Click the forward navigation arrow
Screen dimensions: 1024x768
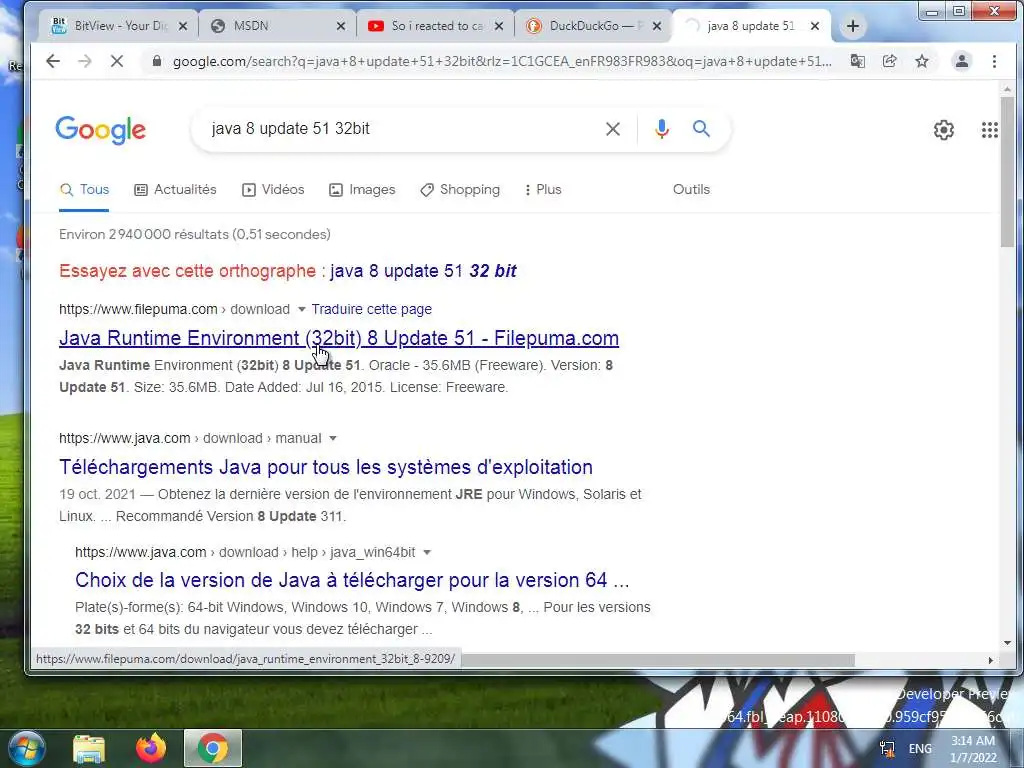click(85, 61)
